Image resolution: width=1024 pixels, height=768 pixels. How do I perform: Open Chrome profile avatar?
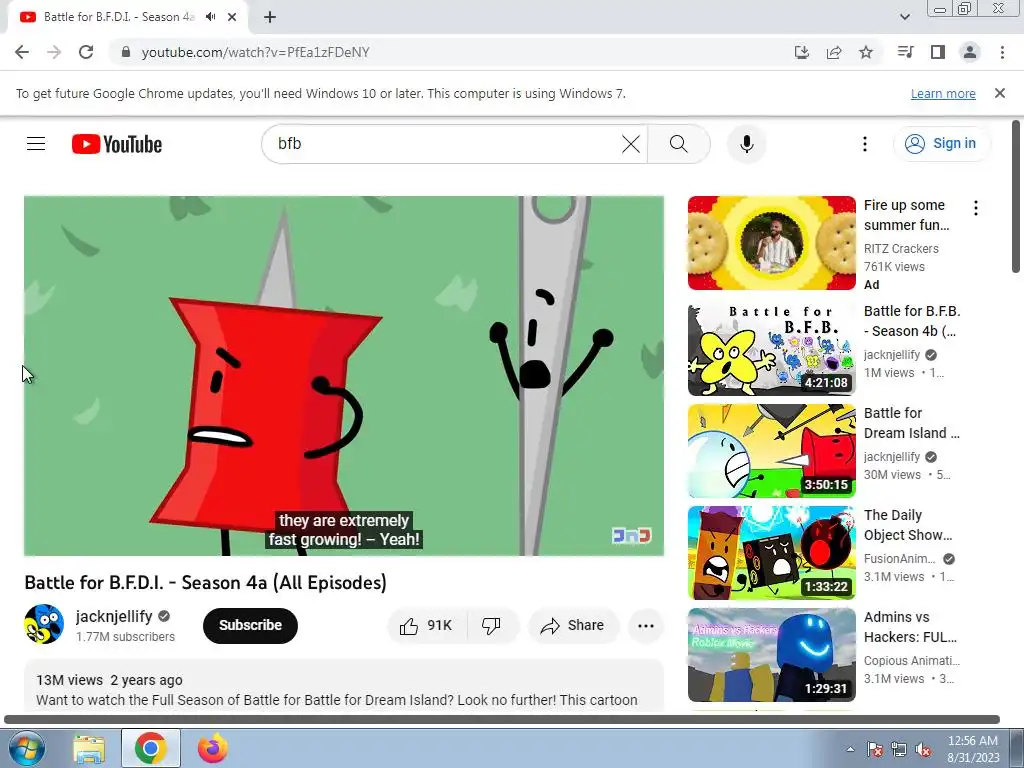(970, 52)
